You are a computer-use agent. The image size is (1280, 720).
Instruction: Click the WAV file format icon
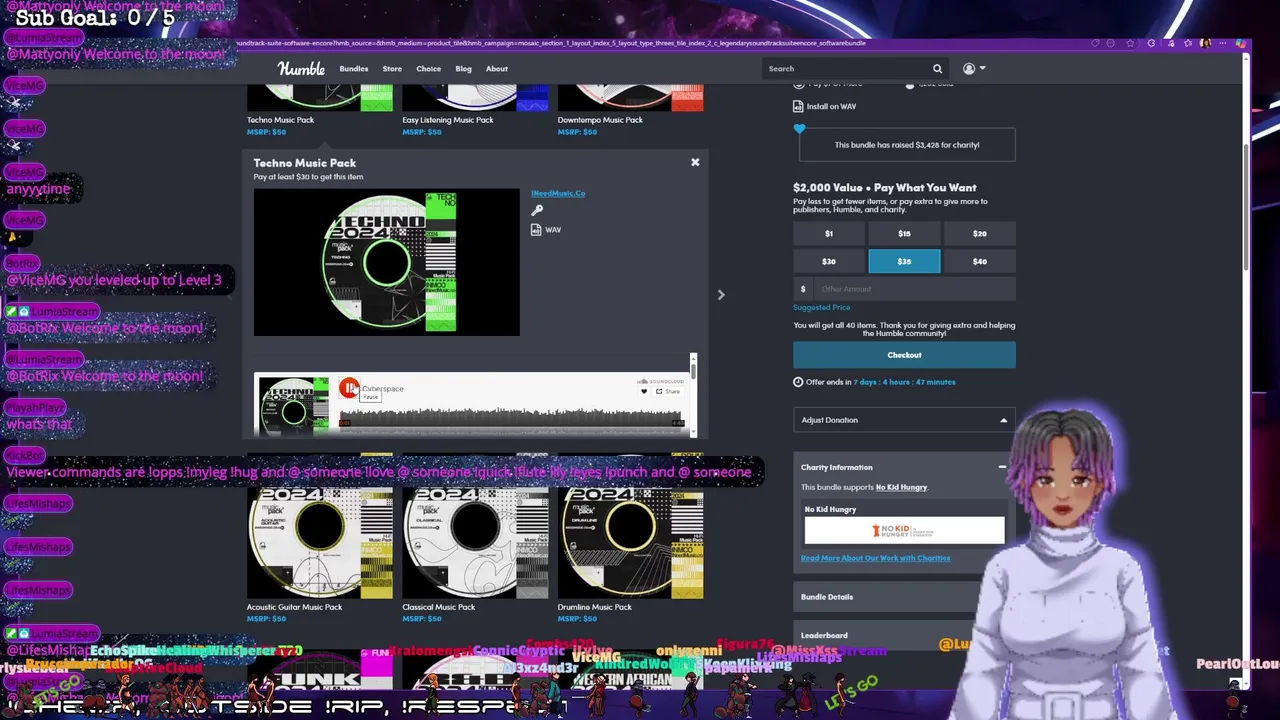[x=536, y=230]
